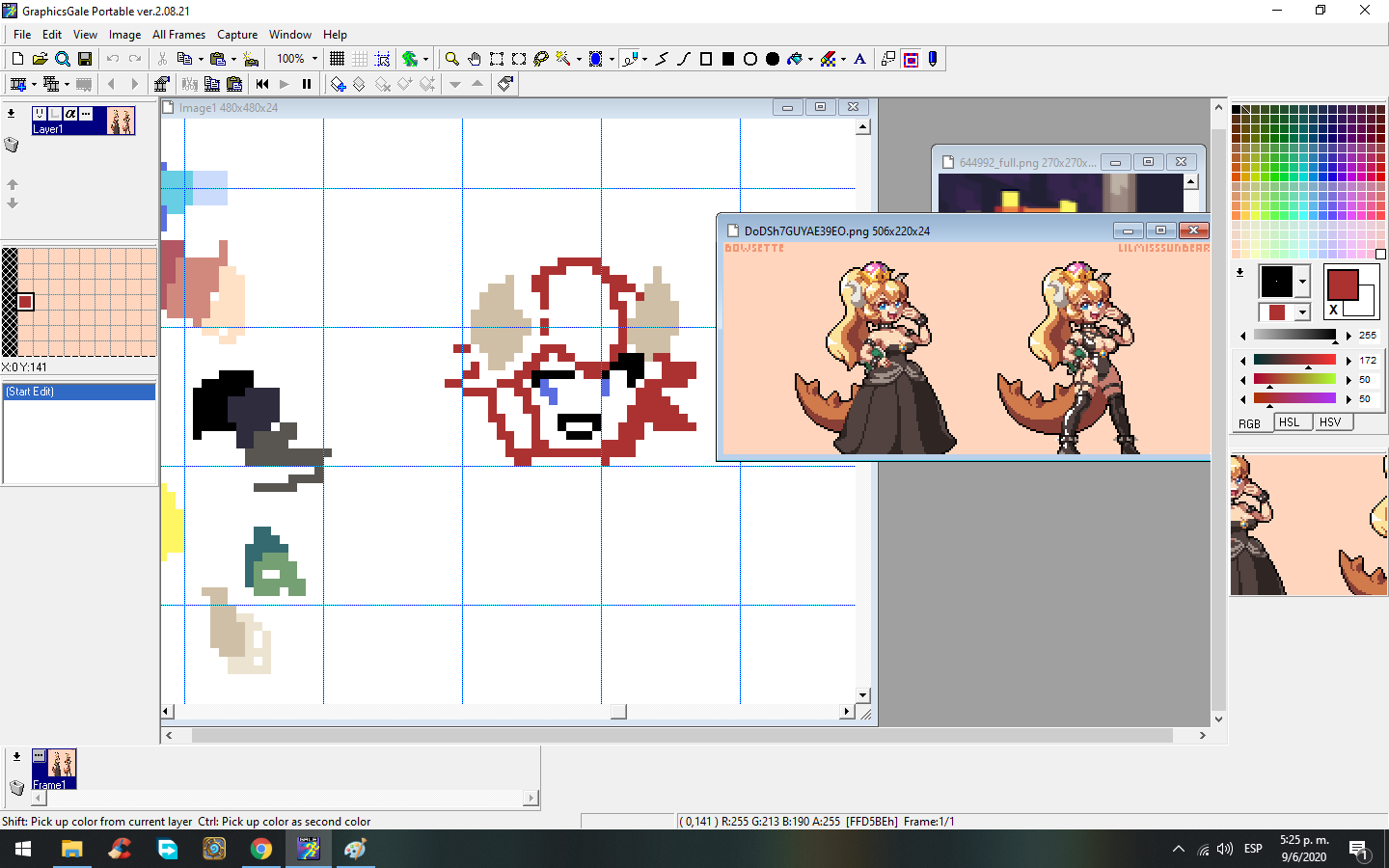This screenshot has height=868, width=1389.
Task: Toggle the pen pressure button in toolbar
Action: point(933,59)
